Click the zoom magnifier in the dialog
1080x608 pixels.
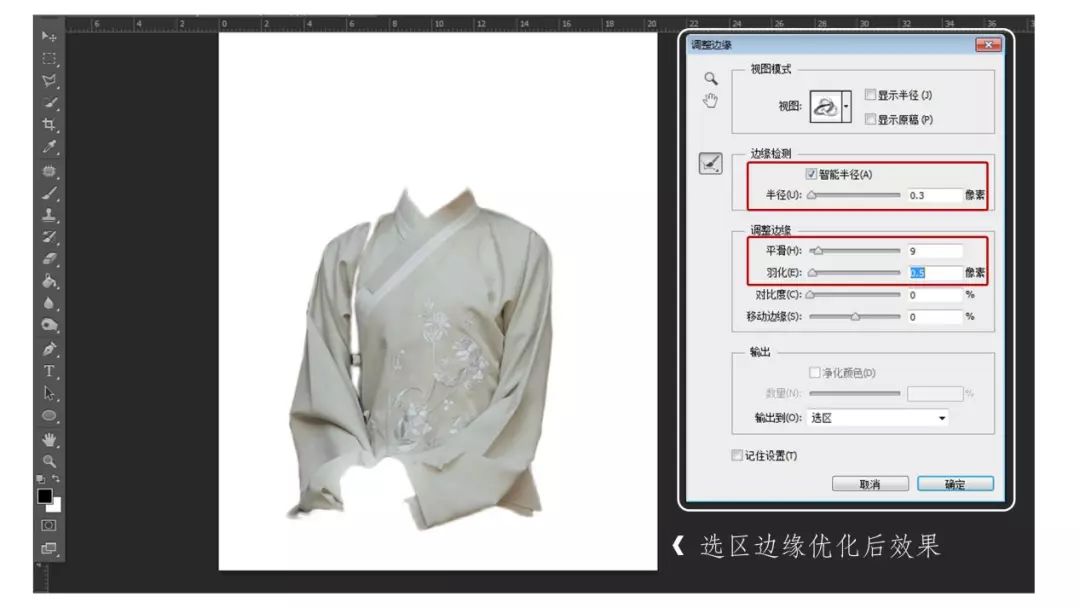[711, 78]
